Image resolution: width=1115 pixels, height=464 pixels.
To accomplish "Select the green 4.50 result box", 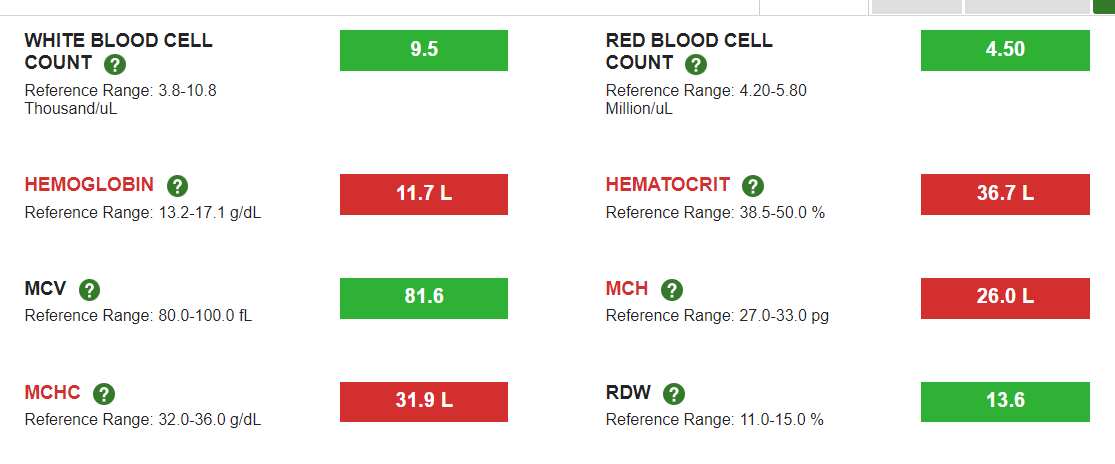I will point(1005,50).
